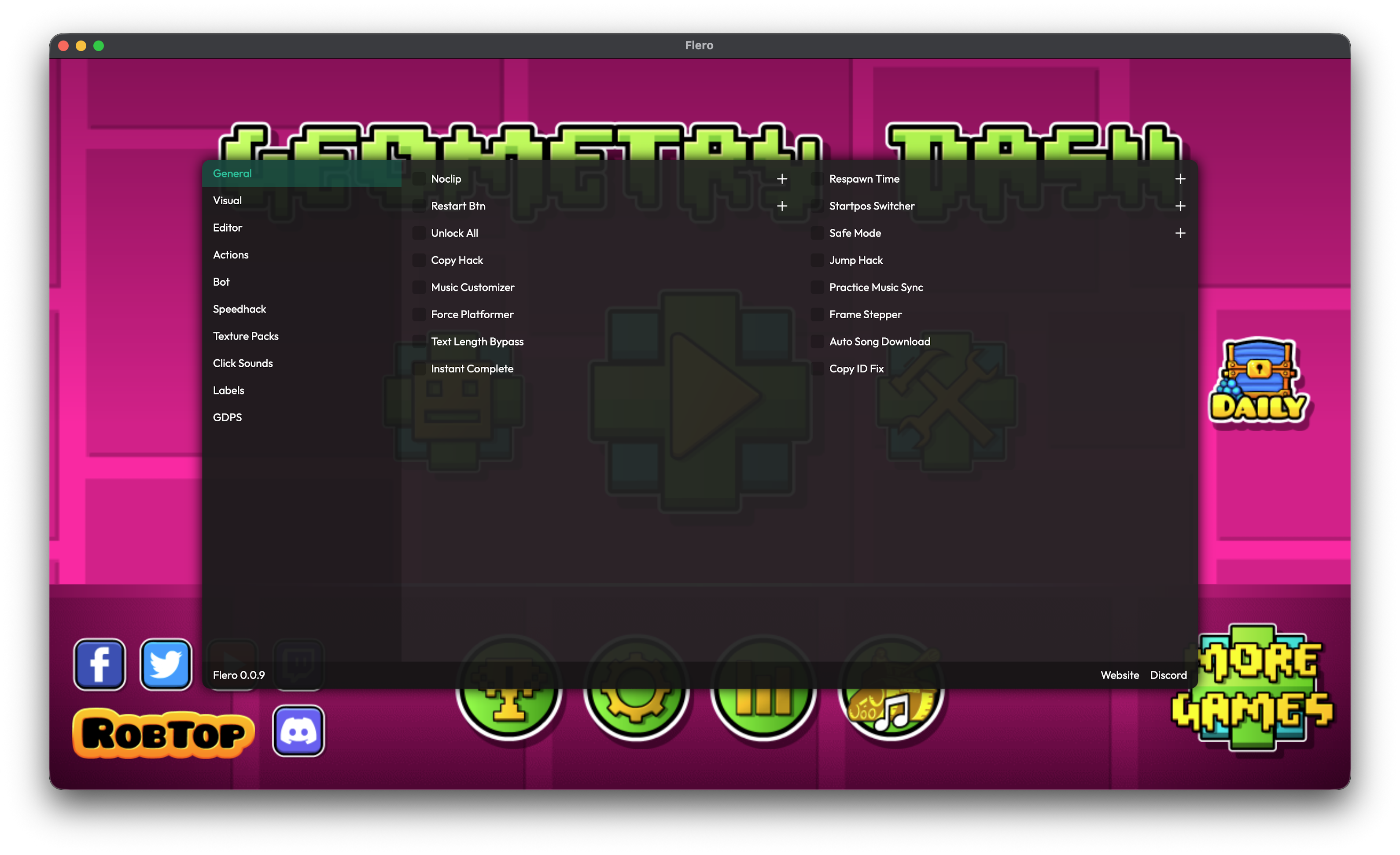This screenshot has width=1400, height=855.
Task: Expand Safe Mode options with plus icon
Action: coord(1181,233)
